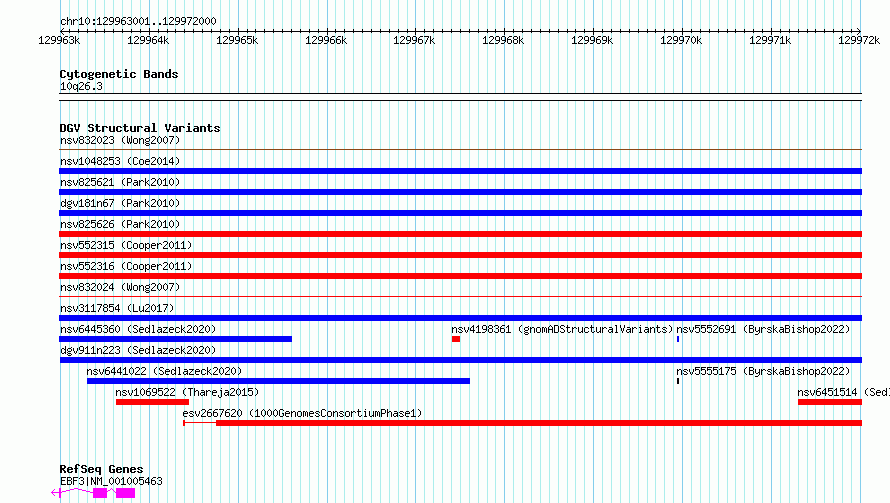Click the tiny blue marker under nsv5552691
Image resolution: width=890 pixels, height=503 pixels.
click(678, 339)
